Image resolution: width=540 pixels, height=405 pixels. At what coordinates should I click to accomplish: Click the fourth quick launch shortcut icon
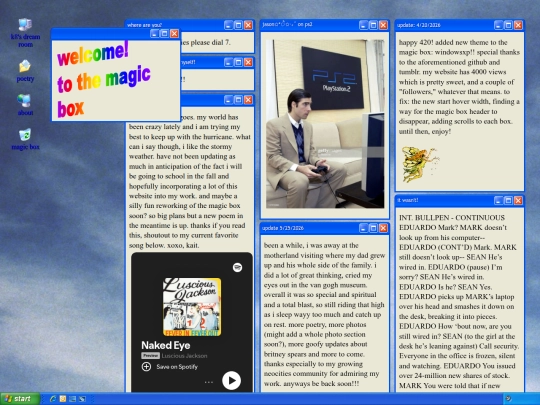click(x=82, y=399)
